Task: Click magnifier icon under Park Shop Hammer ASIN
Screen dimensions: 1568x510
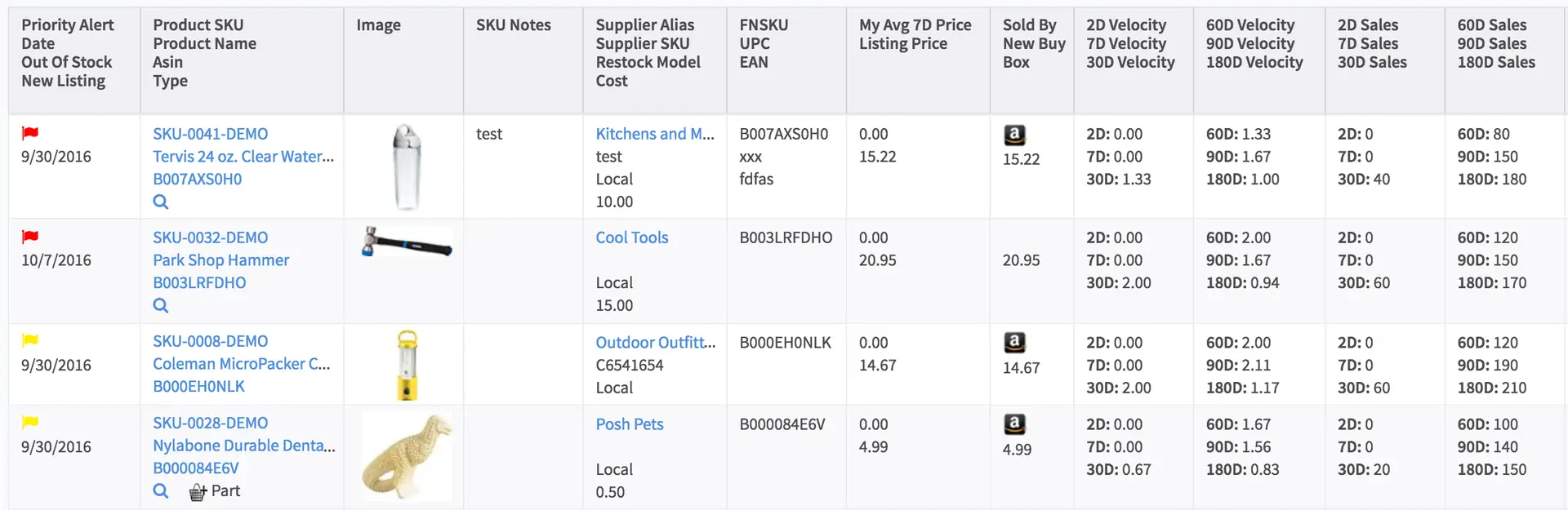Action: tap(161, 305)
